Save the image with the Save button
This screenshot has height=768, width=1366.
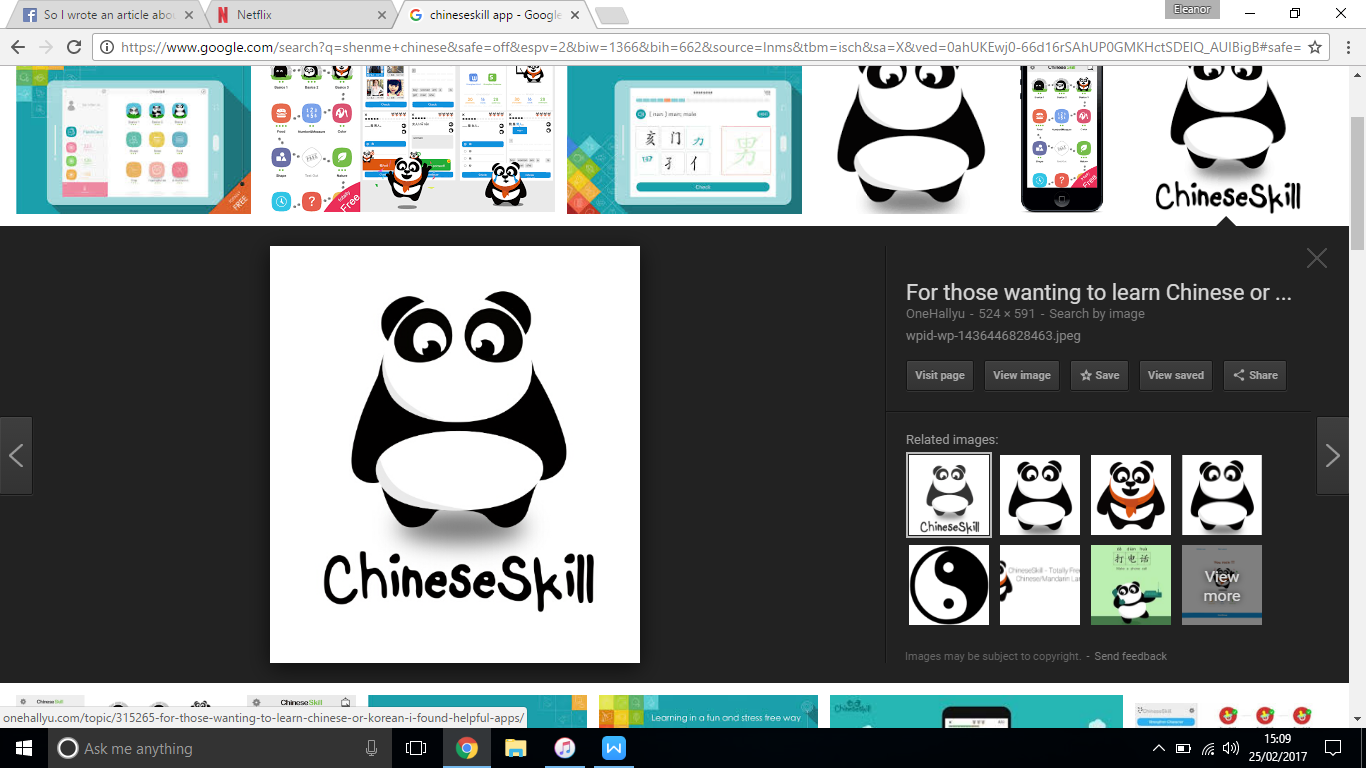point(1099,375)
